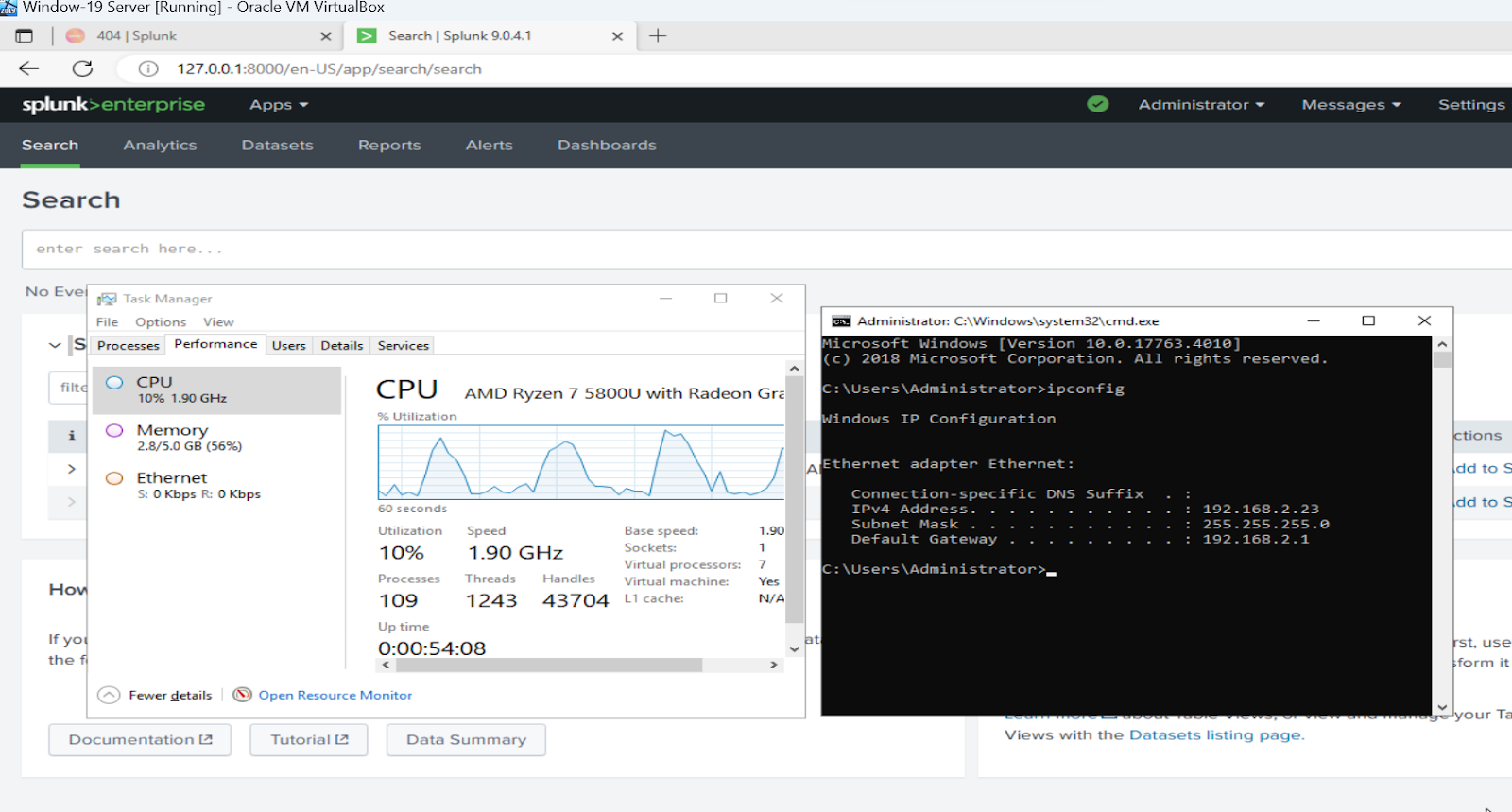
Task: Click cmd window scrollbar up arrow
Action: (1442, 344)
